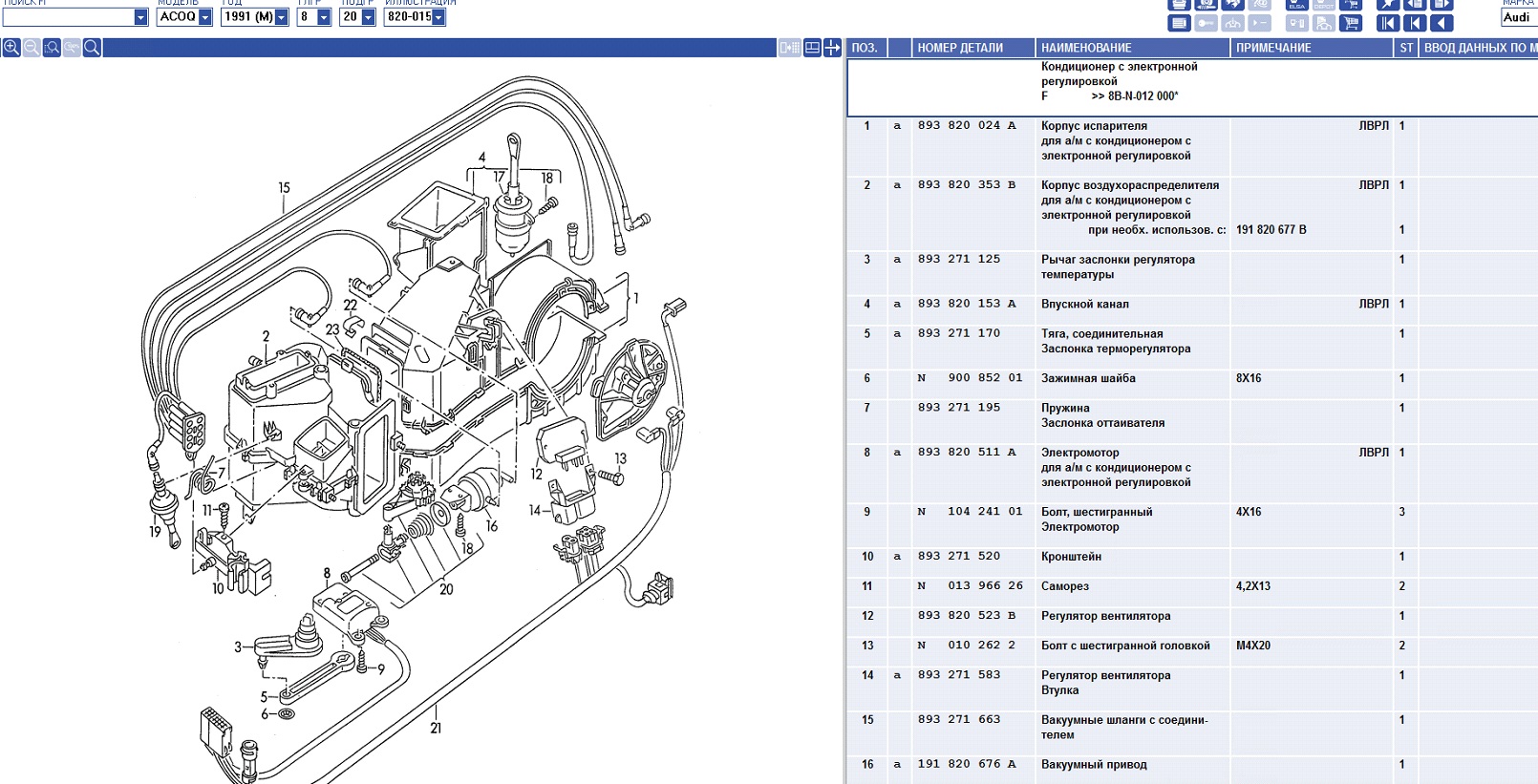Select the zoom area selection tool

tap(52, 48)
